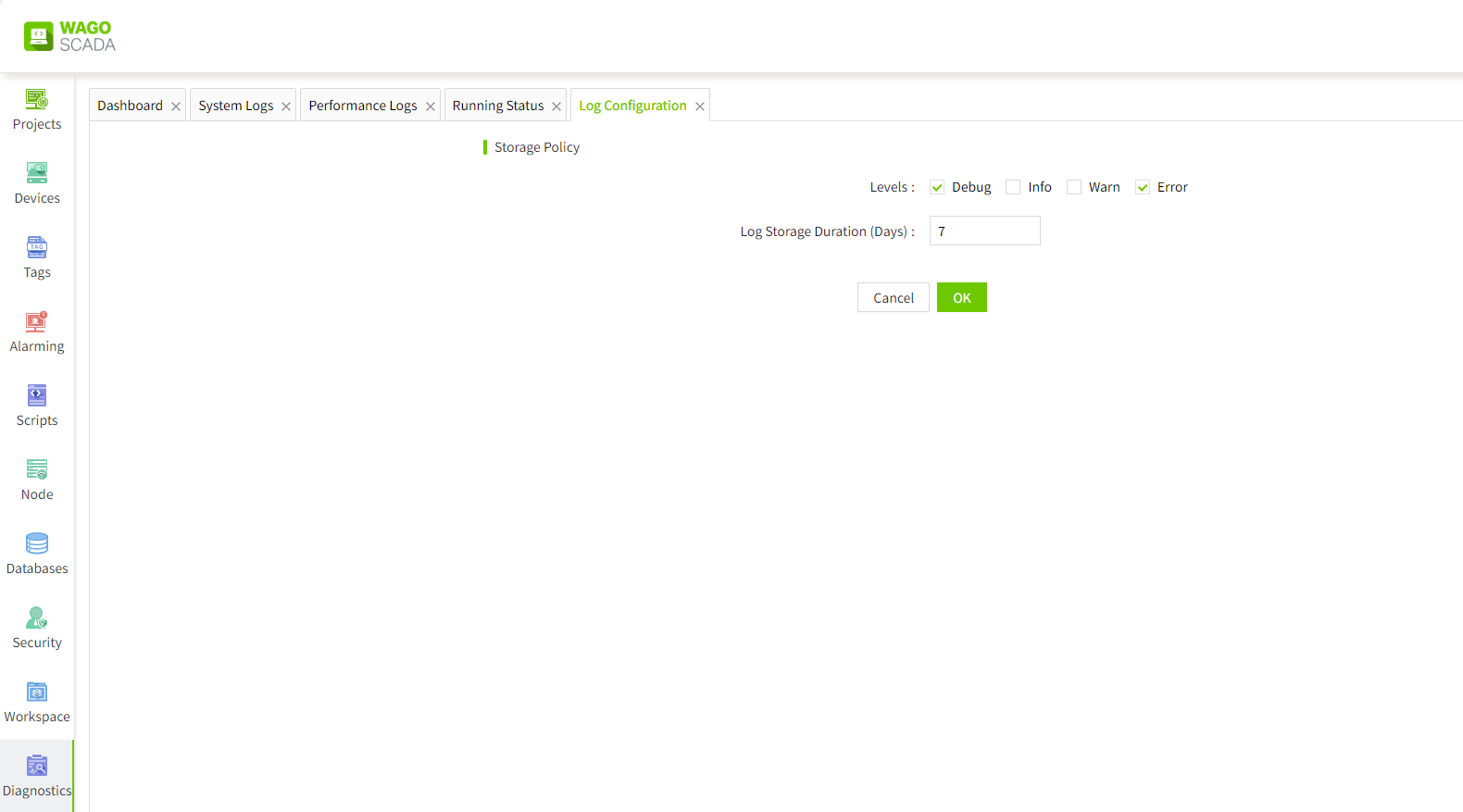Go to the Tags section icon
1463x812 pixels.
pyautogui.click(x=37, y=247)
